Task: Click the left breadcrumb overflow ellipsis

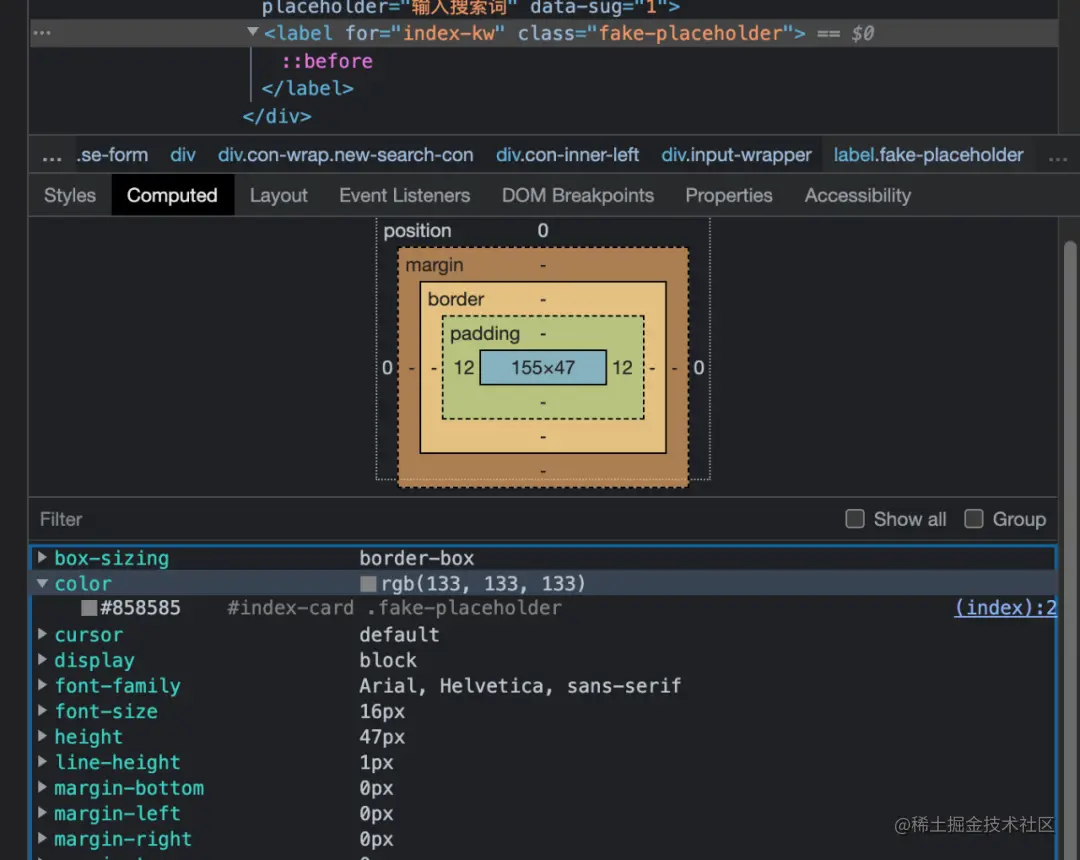Action: click(52, 156)
